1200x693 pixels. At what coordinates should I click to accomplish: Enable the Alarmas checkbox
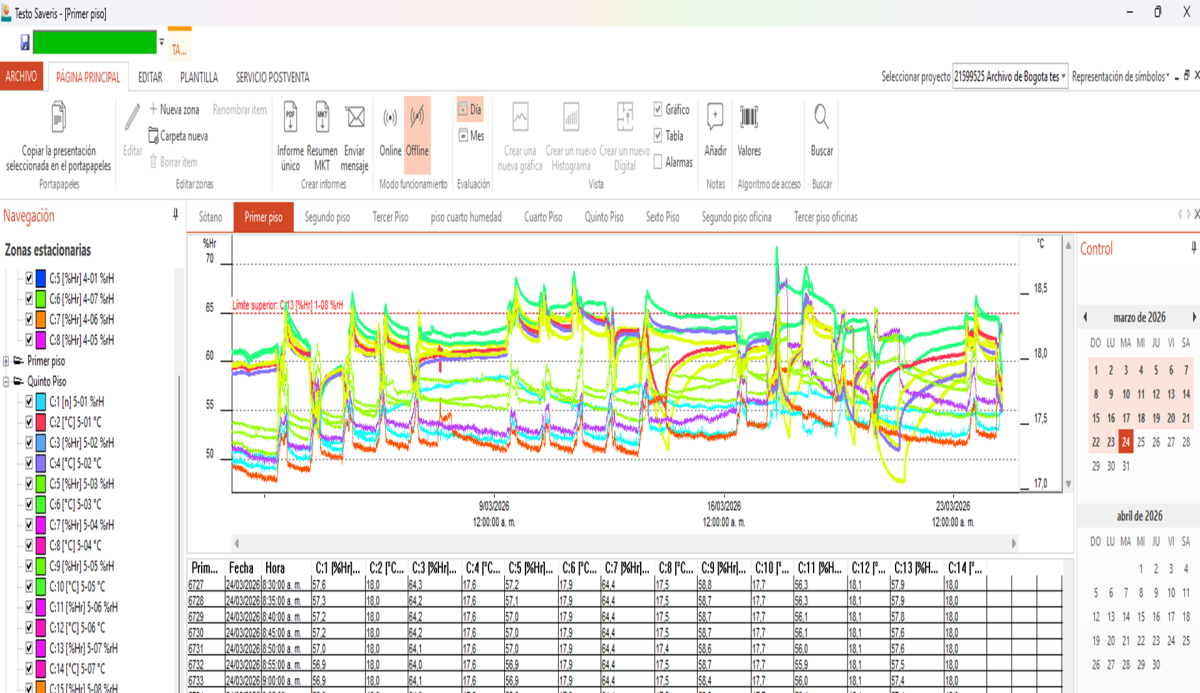click(658, 162)
